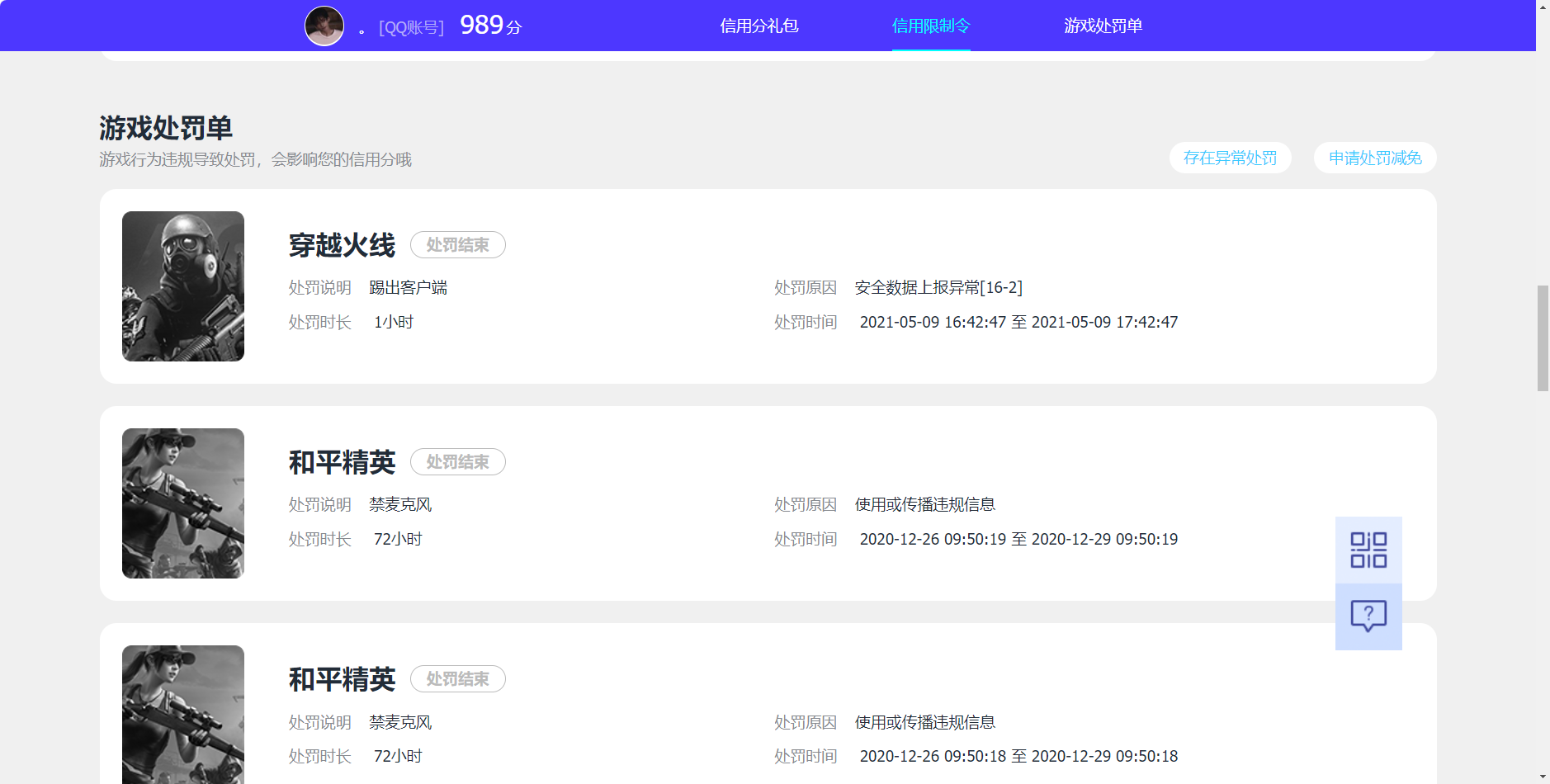Click [QQ账号] label in header
Viewport: 1550px width, 784px height.
pyautogui.click(x=411, y=27)
